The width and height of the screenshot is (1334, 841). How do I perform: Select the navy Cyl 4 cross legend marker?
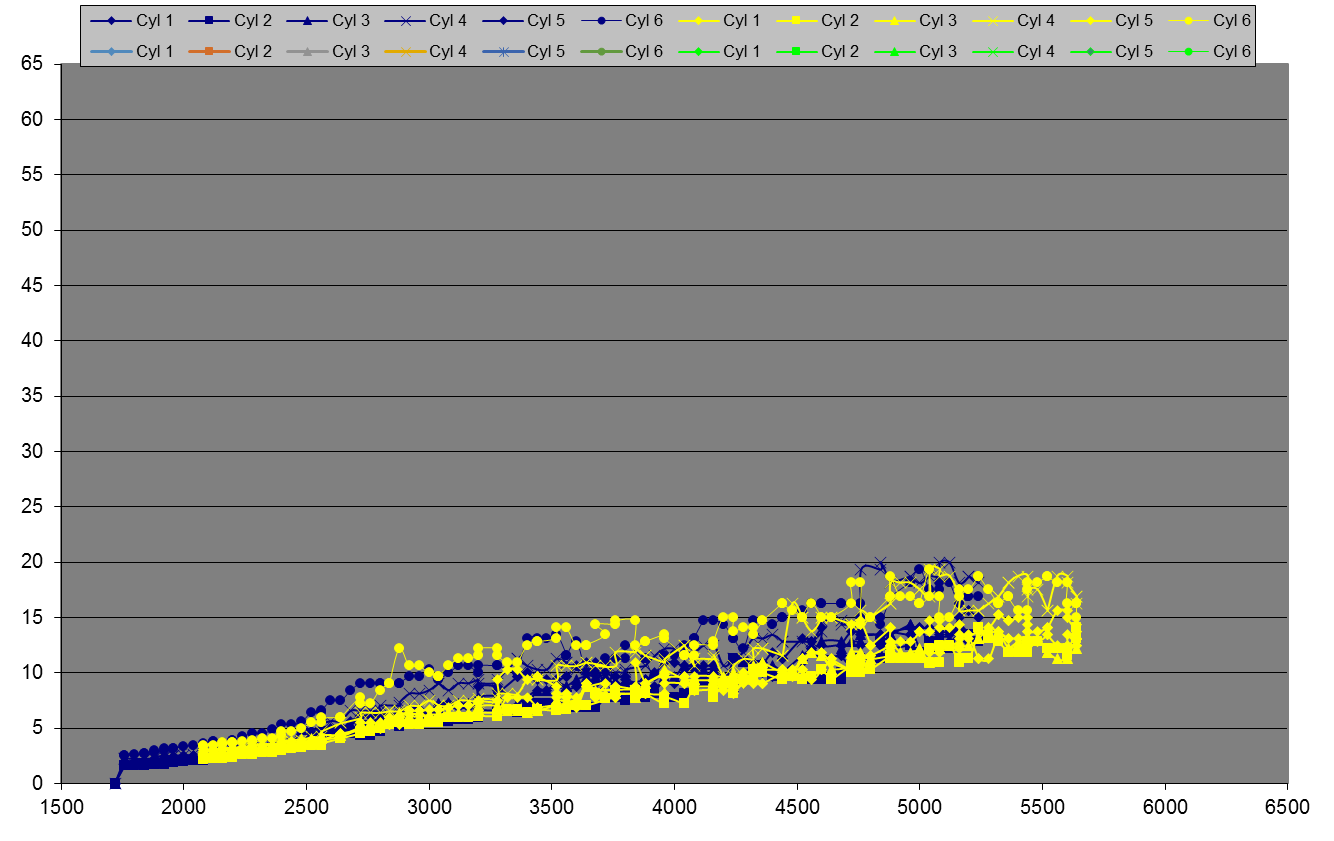(x=405, y=20)
